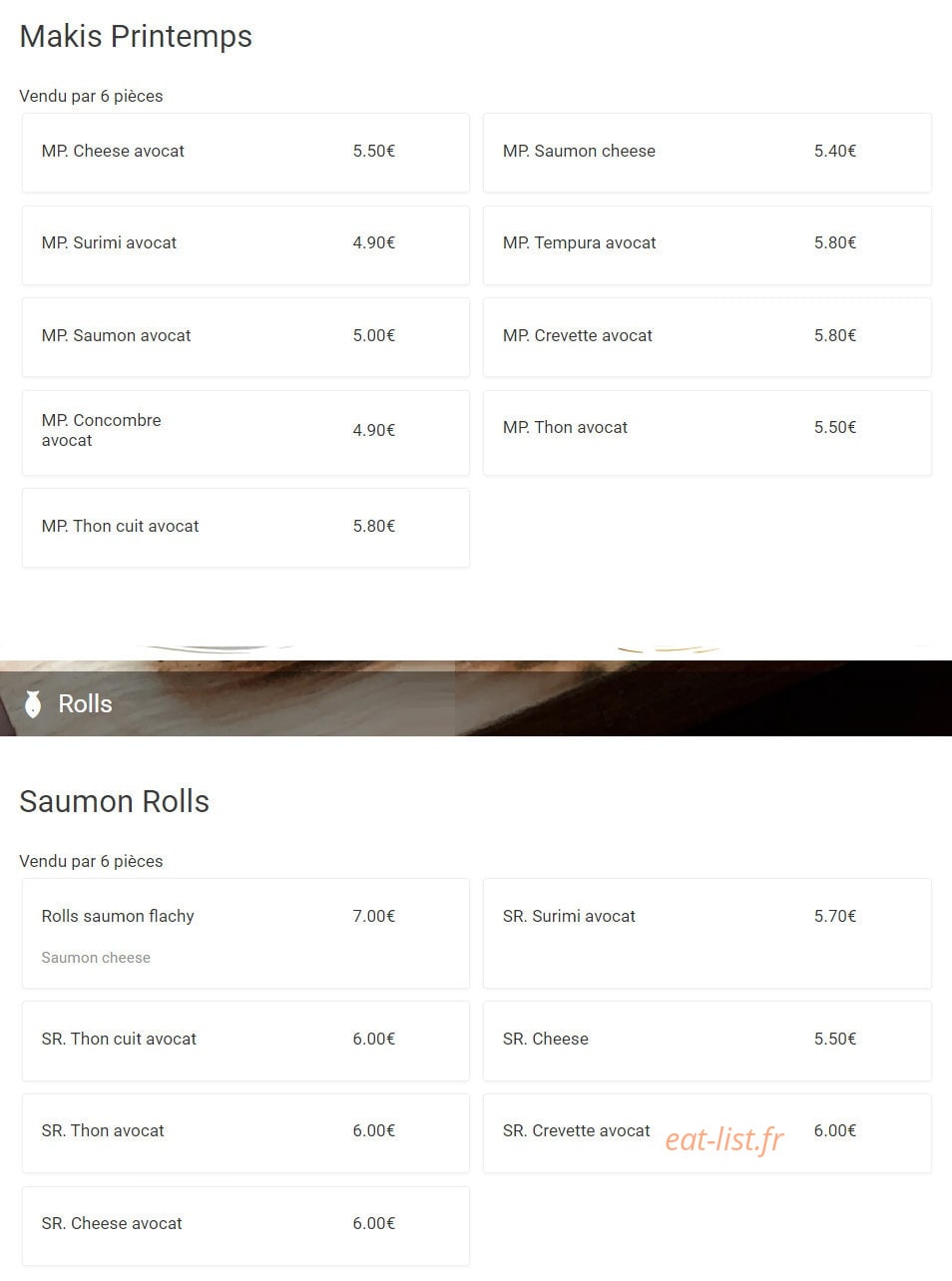Click the sushi icon beside Rolls
This screenshot has width=952, height=1281.
click(x=33, y=704)
